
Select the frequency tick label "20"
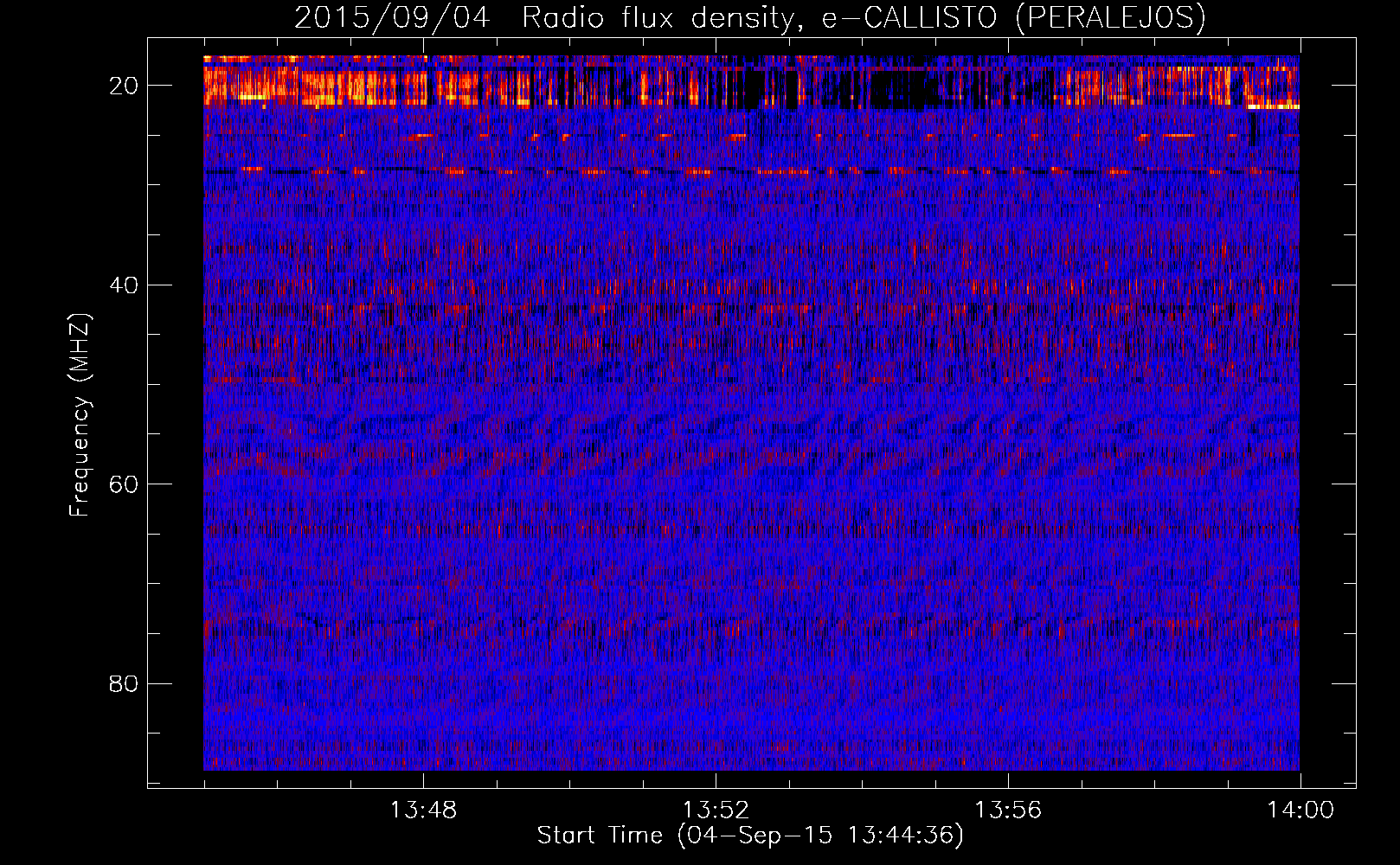[125, 86]
